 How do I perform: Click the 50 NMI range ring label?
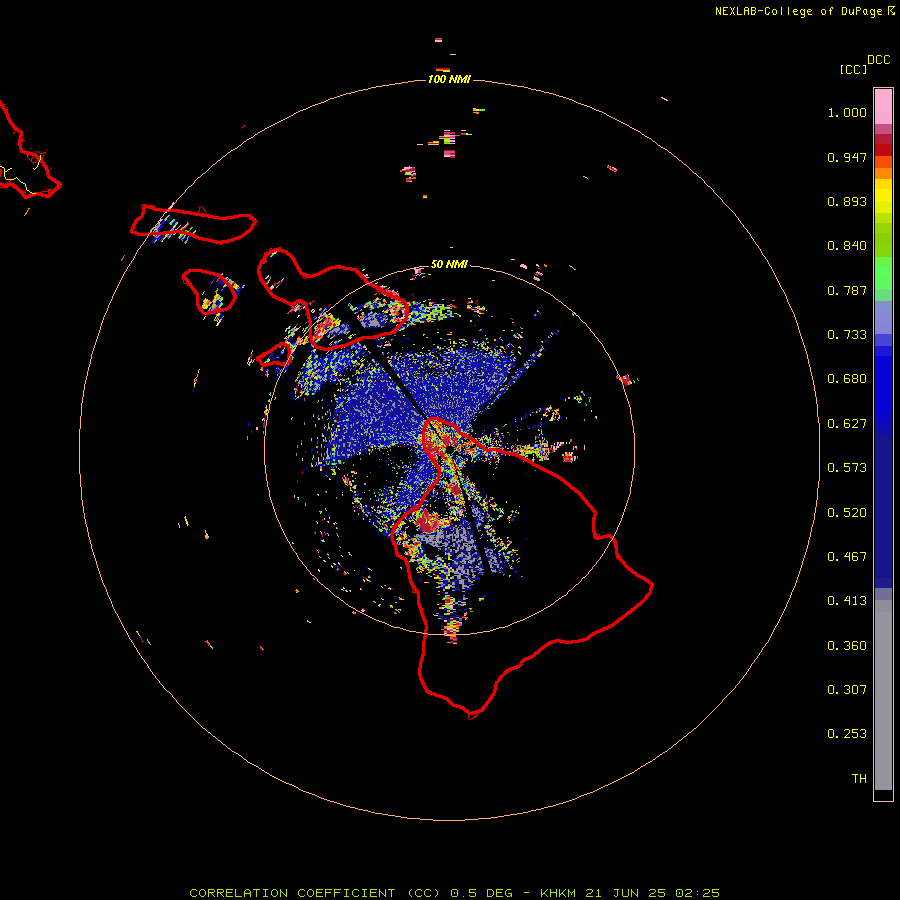[x=449, y=265]
